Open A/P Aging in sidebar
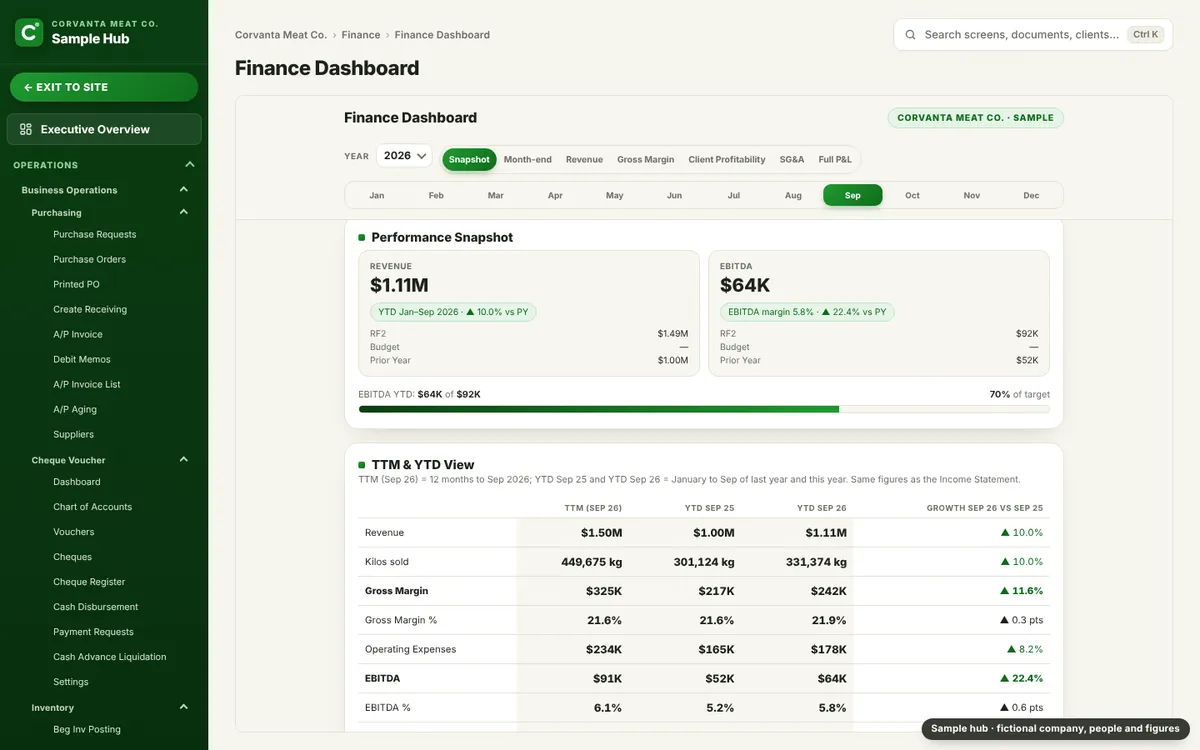1200x750 pixels. tap(75, 409)
